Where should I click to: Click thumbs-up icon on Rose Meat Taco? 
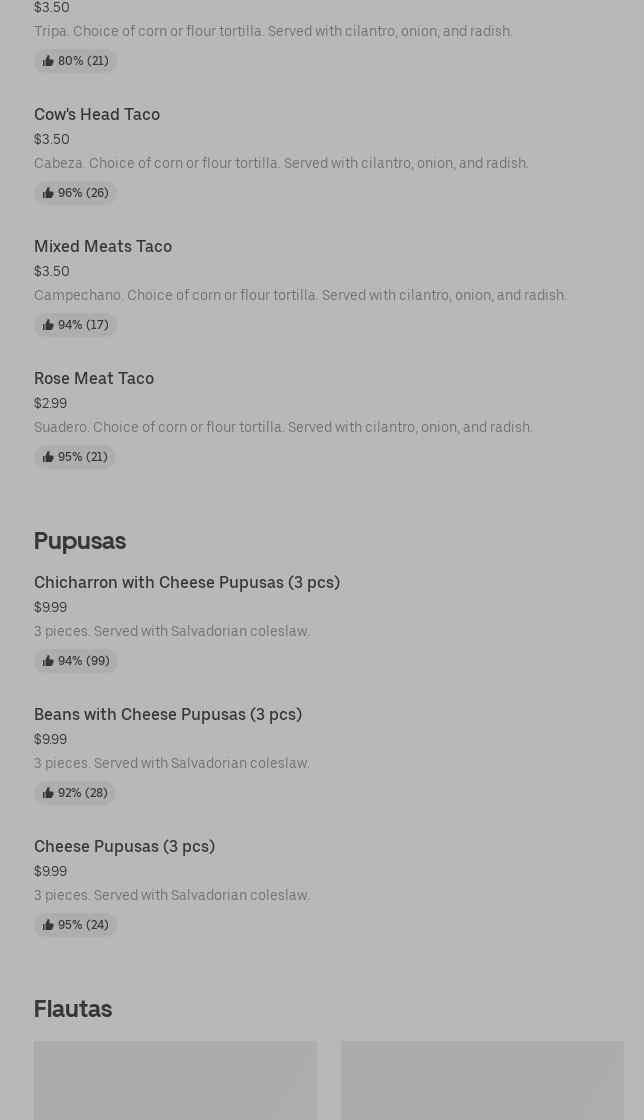48,457
